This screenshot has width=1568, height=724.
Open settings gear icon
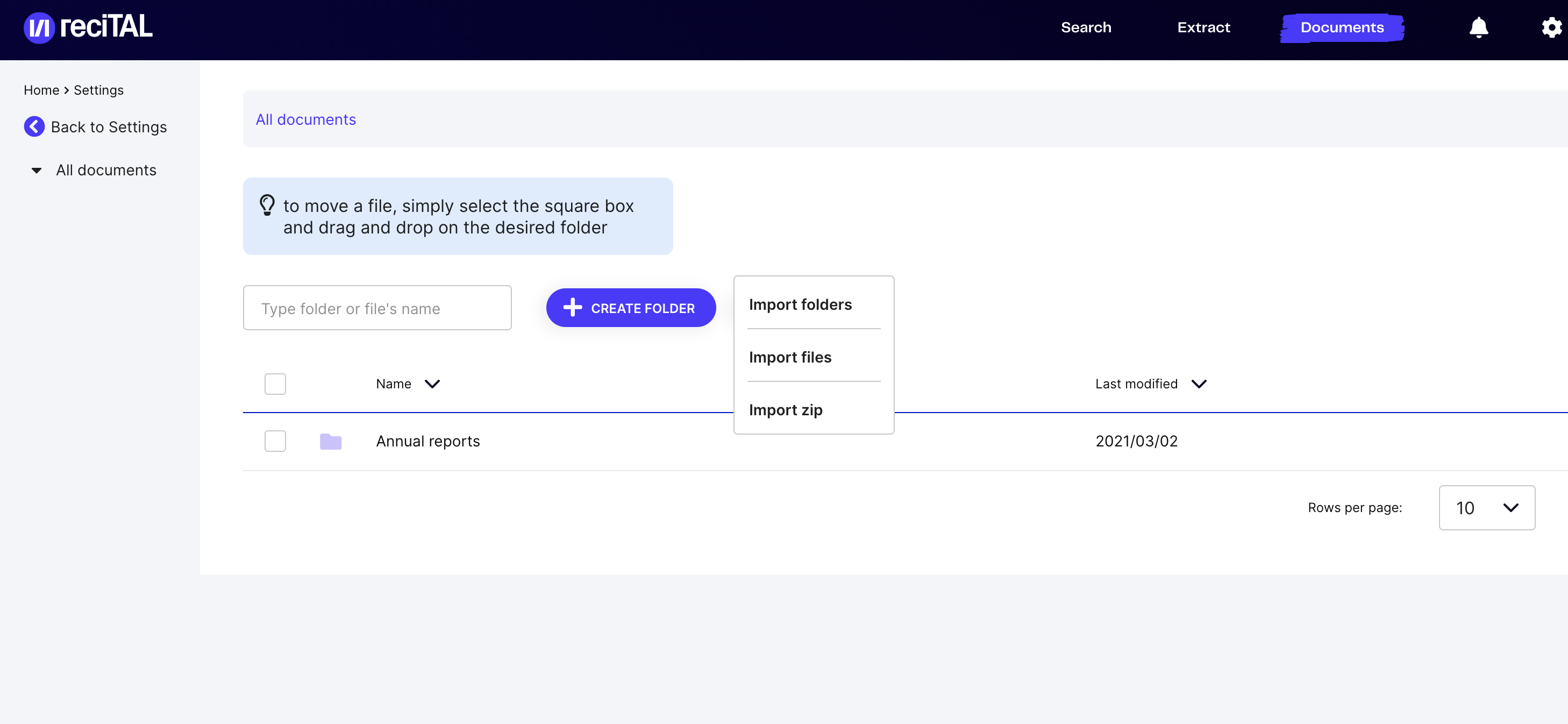click(1551, 28)
